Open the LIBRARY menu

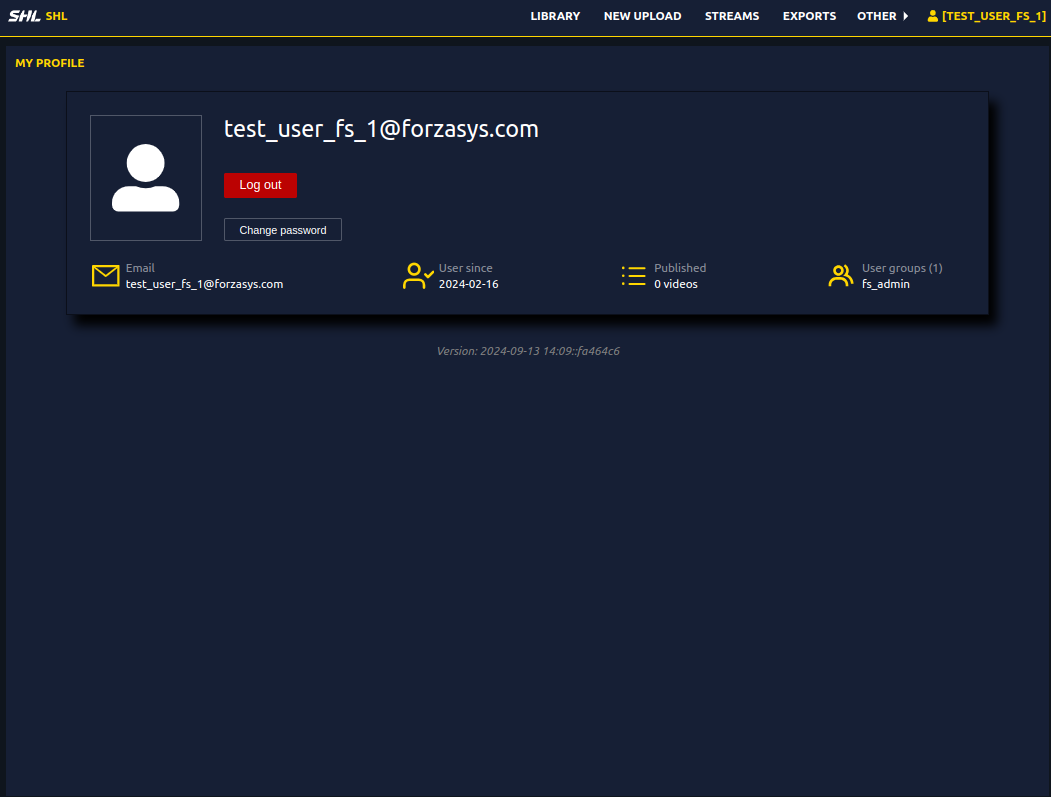pyautogui.click(x=555, y=16)
